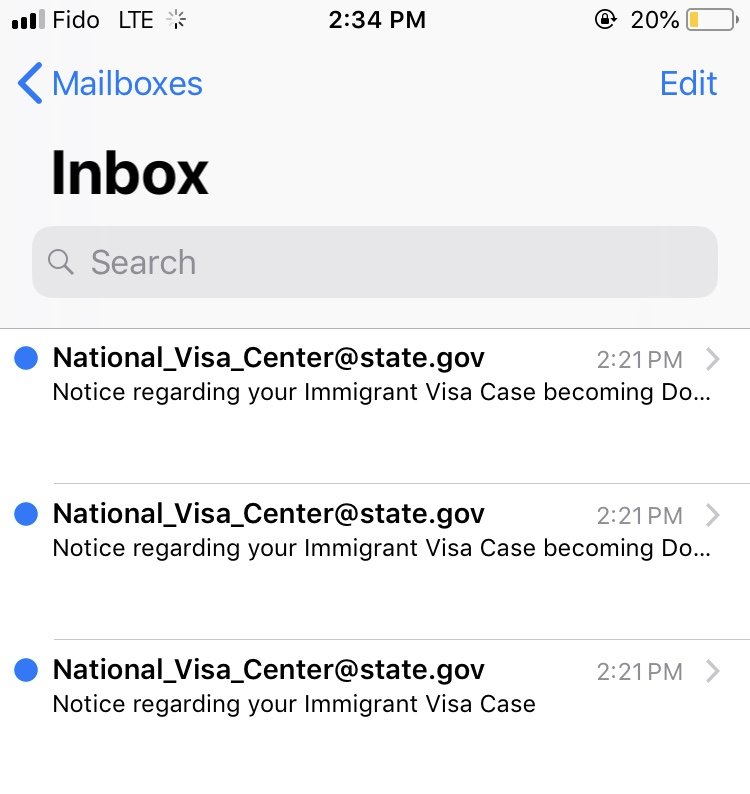Open third email via its right chevron
The image size is (750, 794).
(713, 671)
